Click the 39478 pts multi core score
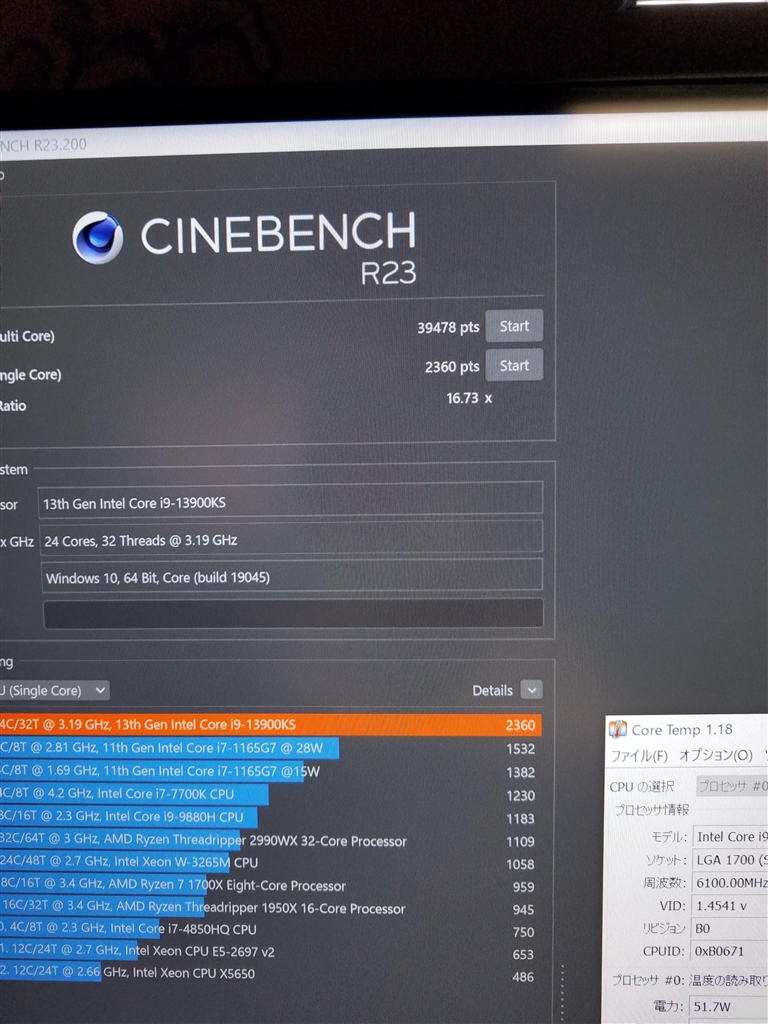Image resolution: width=768 pixels, height=1024 pixels. coord(448,327)
